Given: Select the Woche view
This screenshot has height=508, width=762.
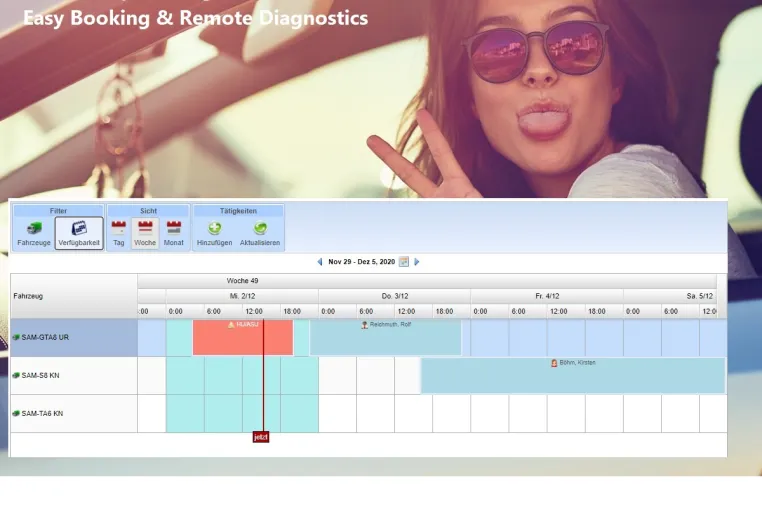Looking at the screenshot, I should [145, 233].
